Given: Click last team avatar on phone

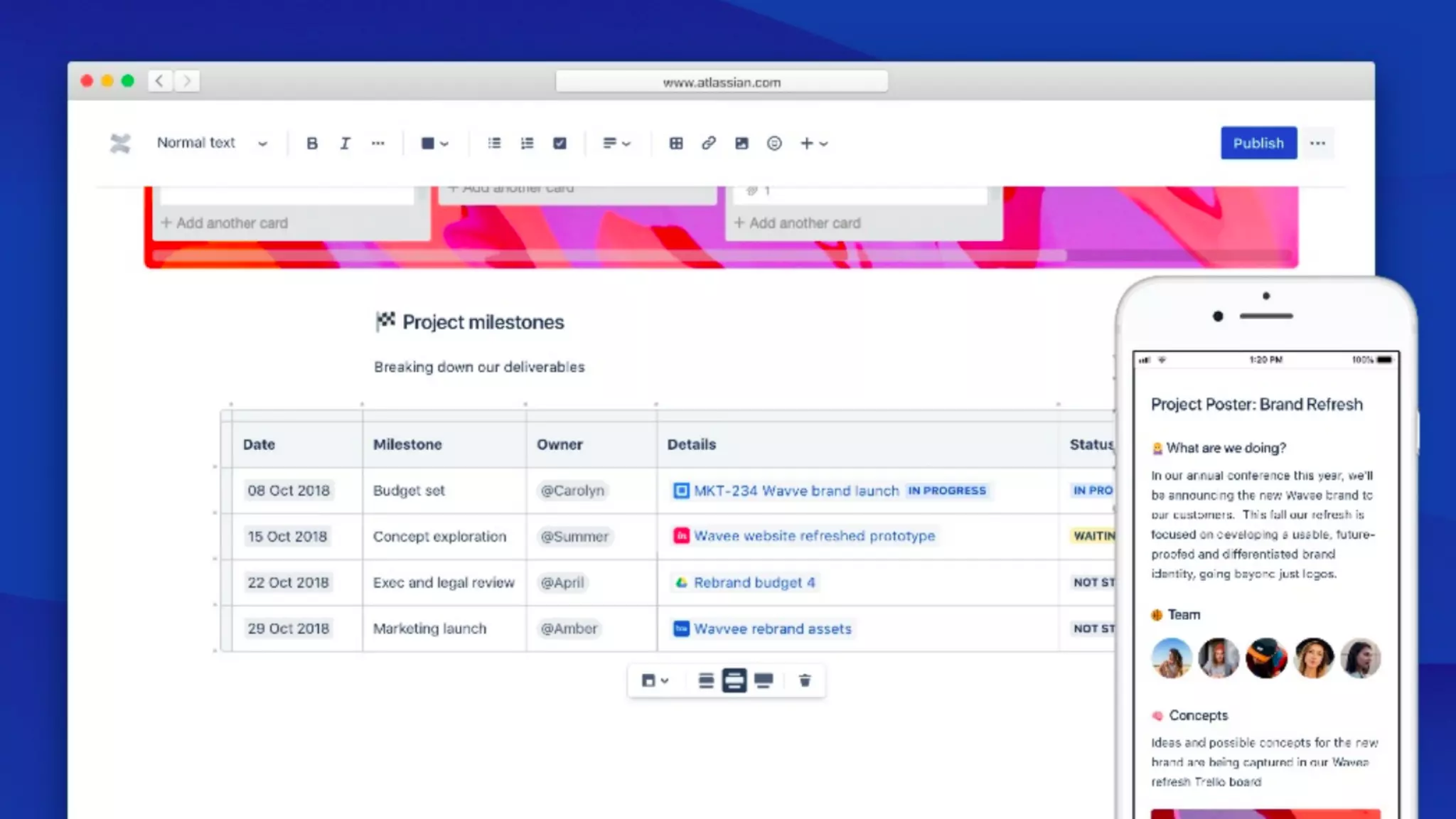Looking at the screenshot, I should click(x=1361, y=658).
